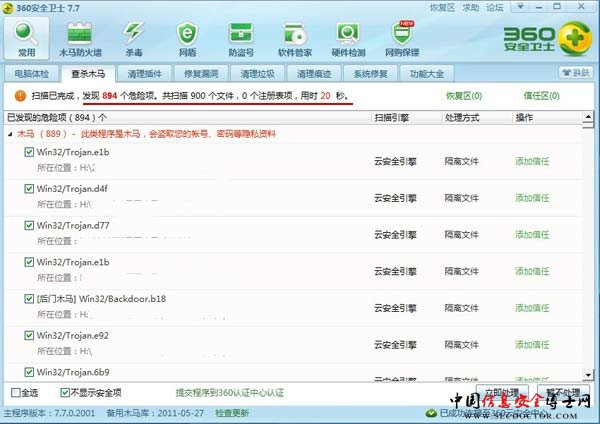
Task: Switch to the 系统修复 tab
Action: coord(371,73)
